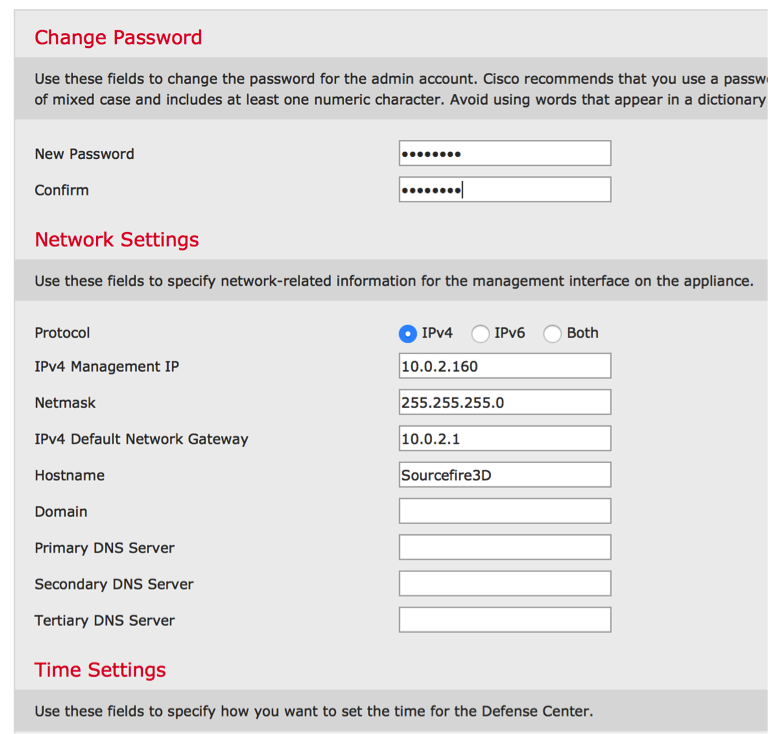Viewport: 768px width, 734px height.
Task: Select the IPv4 protocol radio button
Action: click(x=408, y=334)
